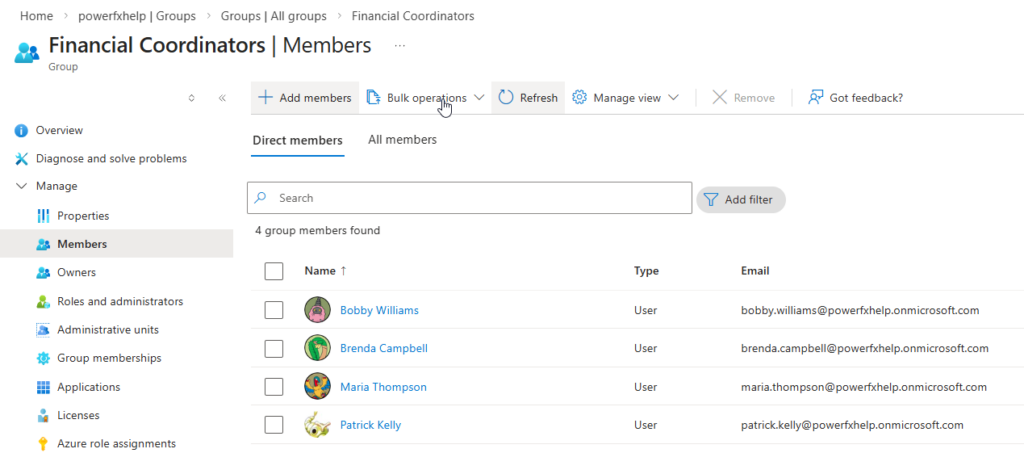Viewport: 1024px width, 453px height.
Task: Click the Refresh icon in toolbar
Action: click(506, 98)
